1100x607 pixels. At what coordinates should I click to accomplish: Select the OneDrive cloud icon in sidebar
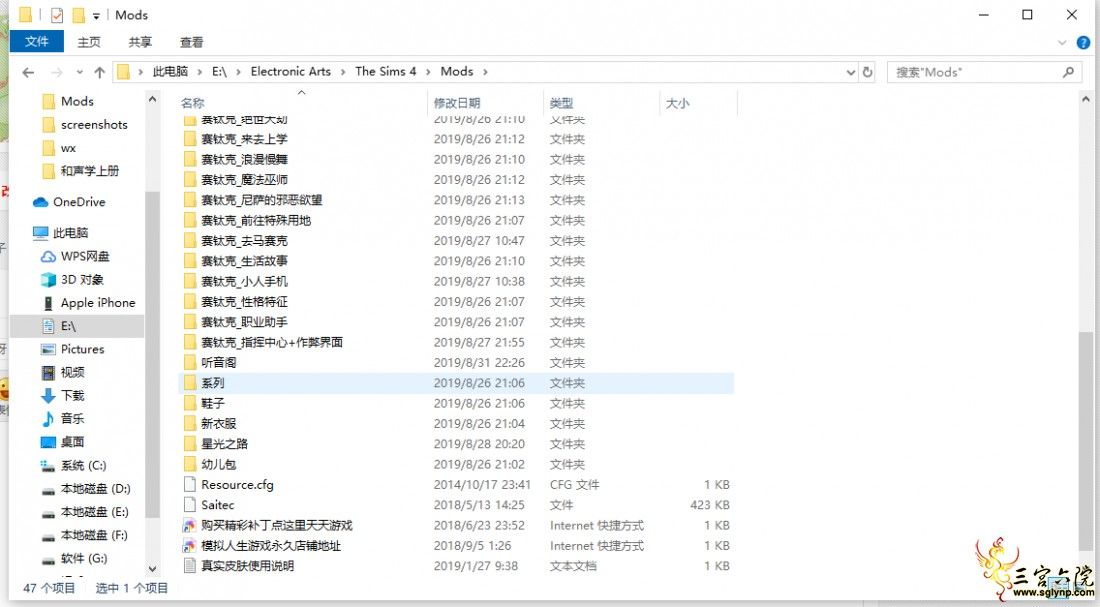tap(40, 202)
